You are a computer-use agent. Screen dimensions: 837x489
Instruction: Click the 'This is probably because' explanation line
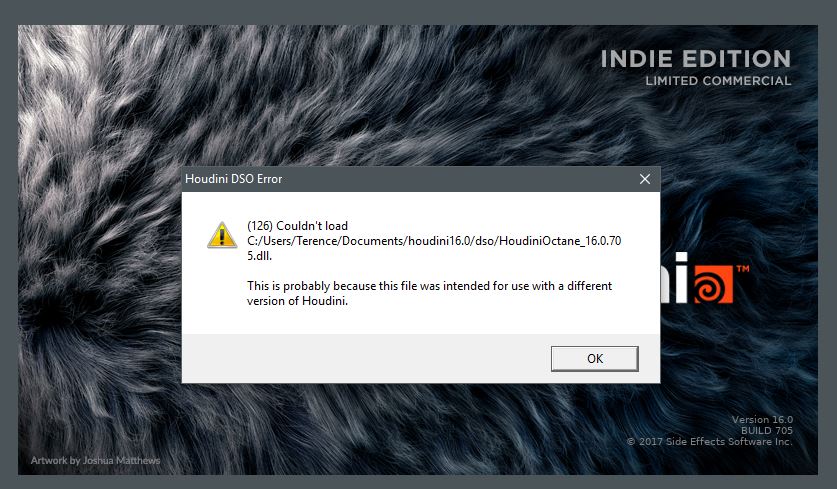click(x=429, y=286)
